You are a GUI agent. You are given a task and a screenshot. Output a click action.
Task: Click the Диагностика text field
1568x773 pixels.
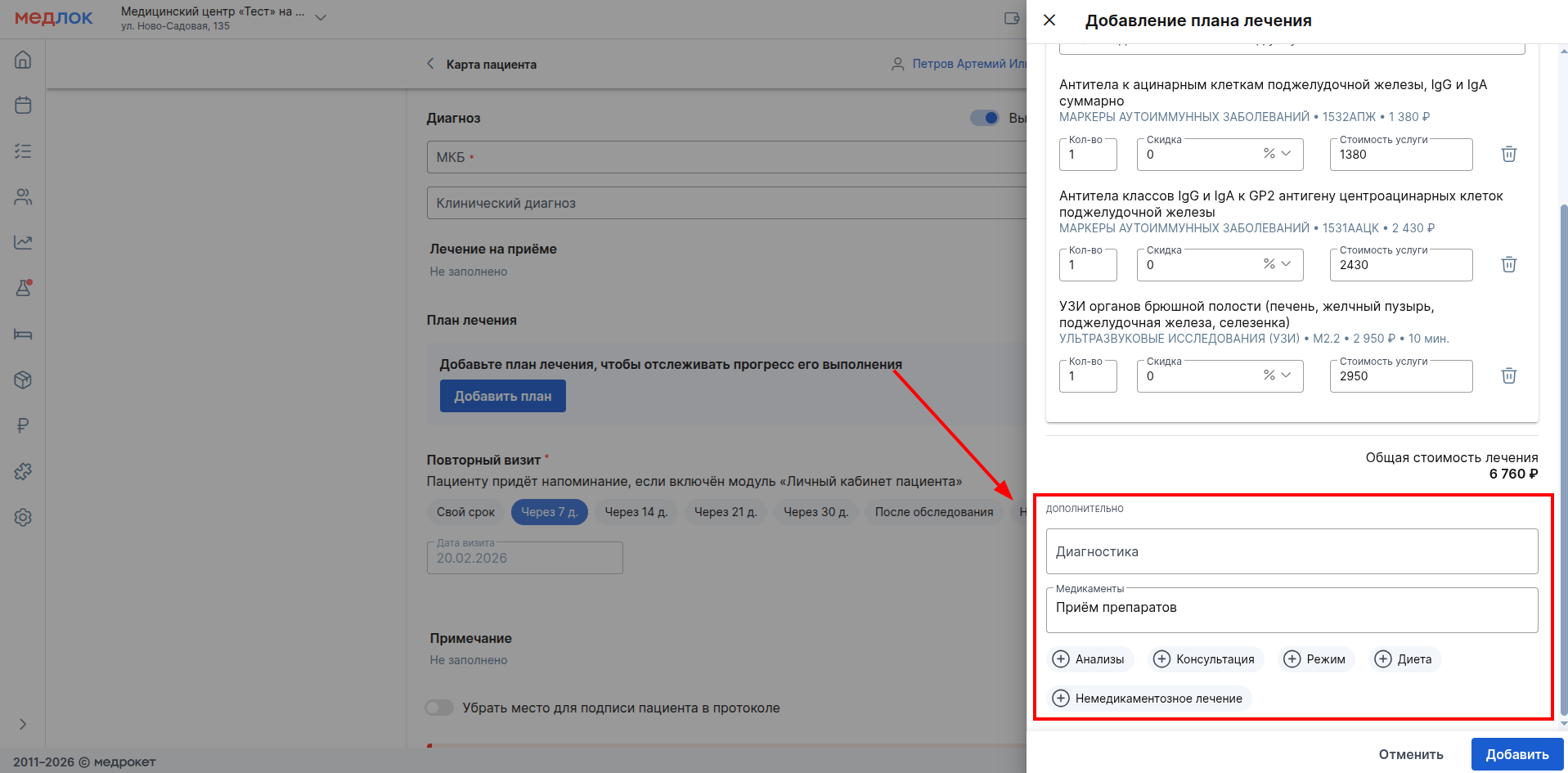[x=1291, y=551]
